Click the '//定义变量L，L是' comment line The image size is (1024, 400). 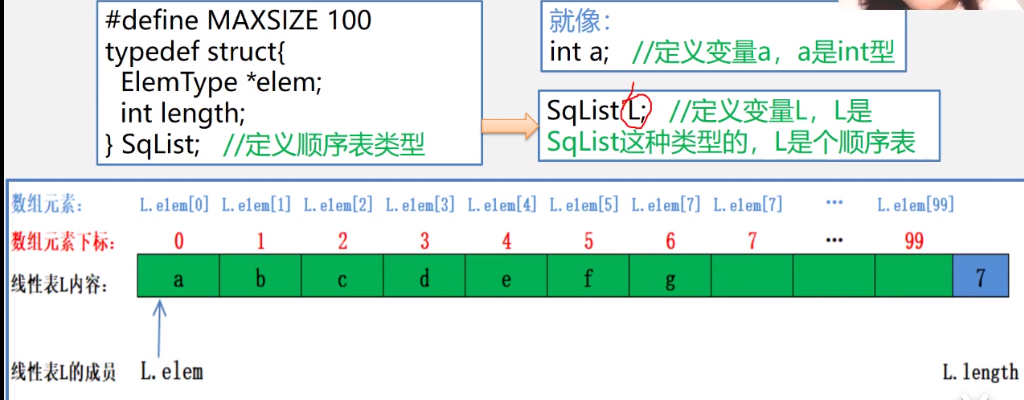click(771, 112)
